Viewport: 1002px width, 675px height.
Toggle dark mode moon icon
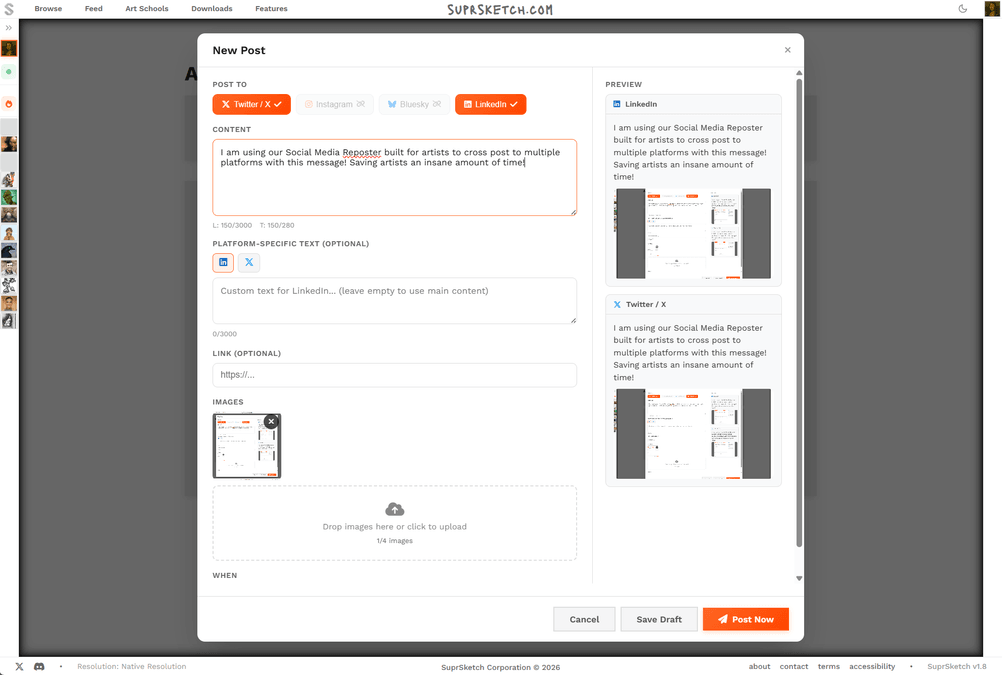(963, 9)
